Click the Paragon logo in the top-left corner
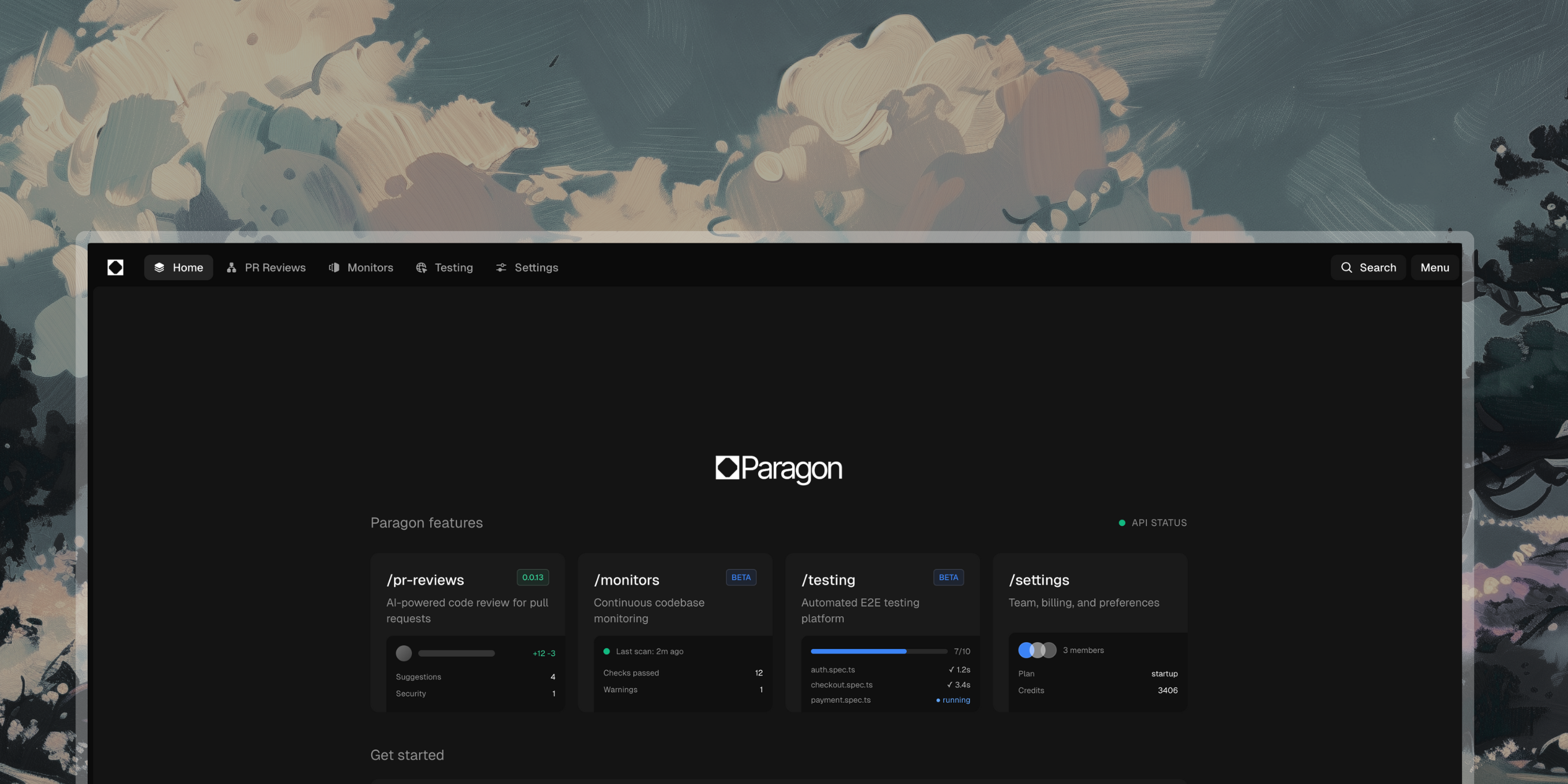 coord(115,267)
